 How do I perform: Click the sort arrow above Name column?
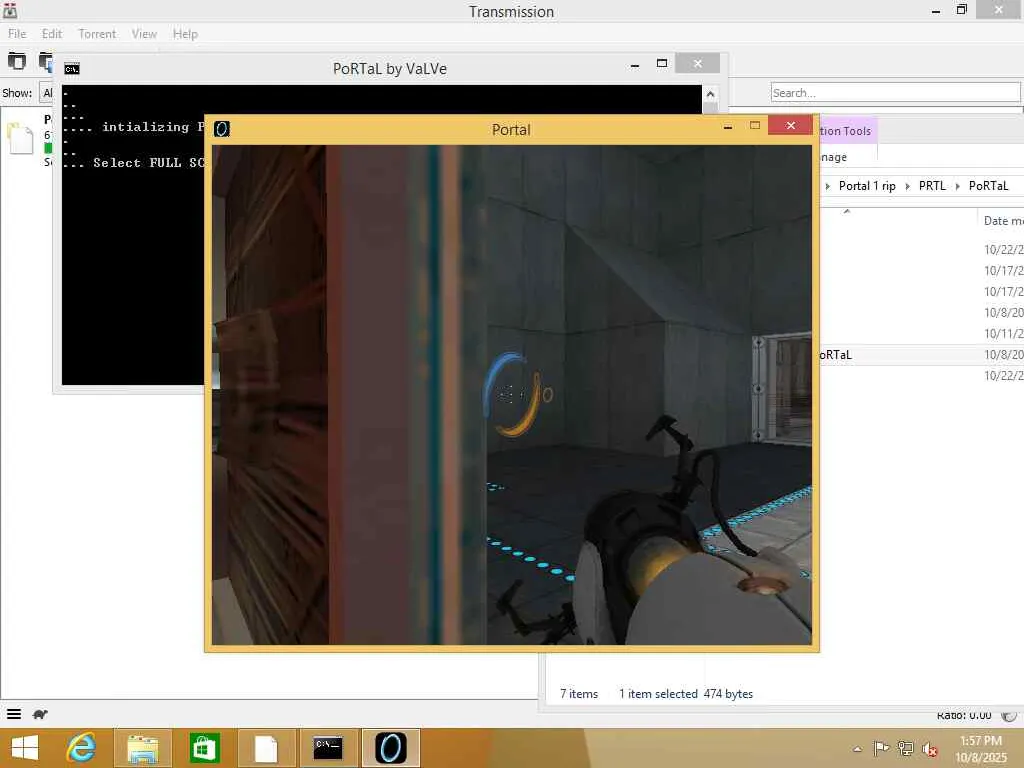(x=846, y=212)
